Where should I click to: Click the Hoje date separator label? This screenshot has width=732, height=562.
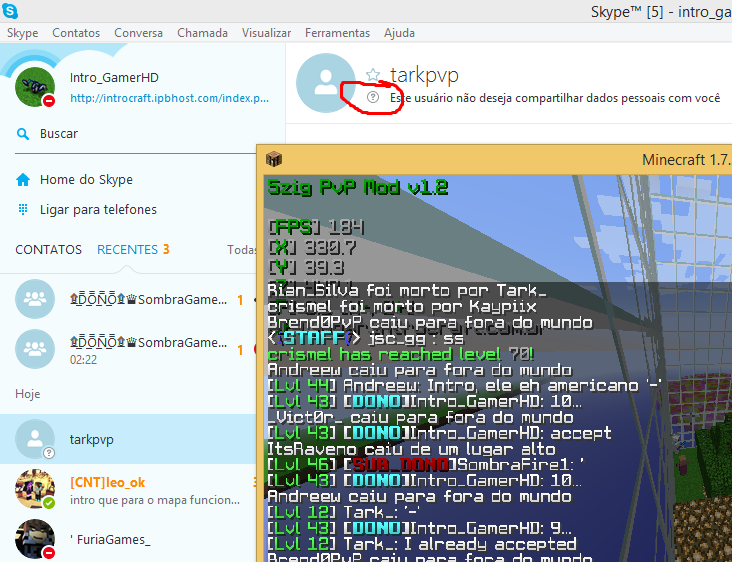(x=28, y=394)
